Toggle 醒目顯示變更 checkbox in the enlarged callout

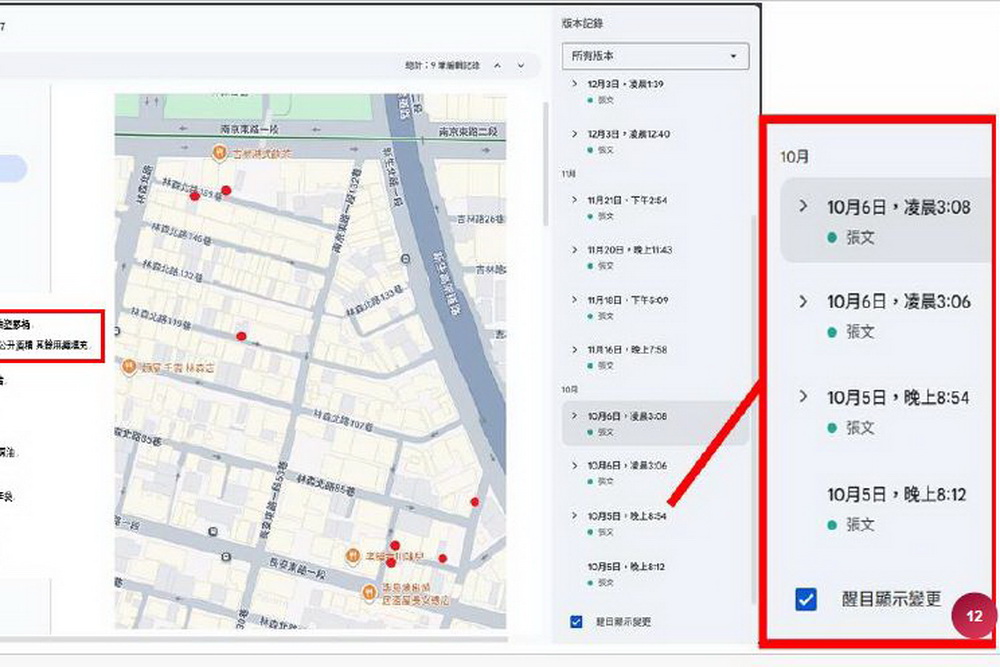click(x=806, y=599)
